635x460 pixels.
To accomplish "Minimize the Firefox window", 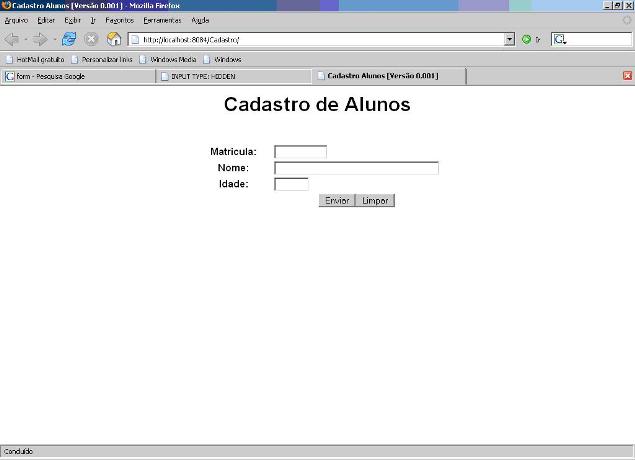I will [607, 5].
